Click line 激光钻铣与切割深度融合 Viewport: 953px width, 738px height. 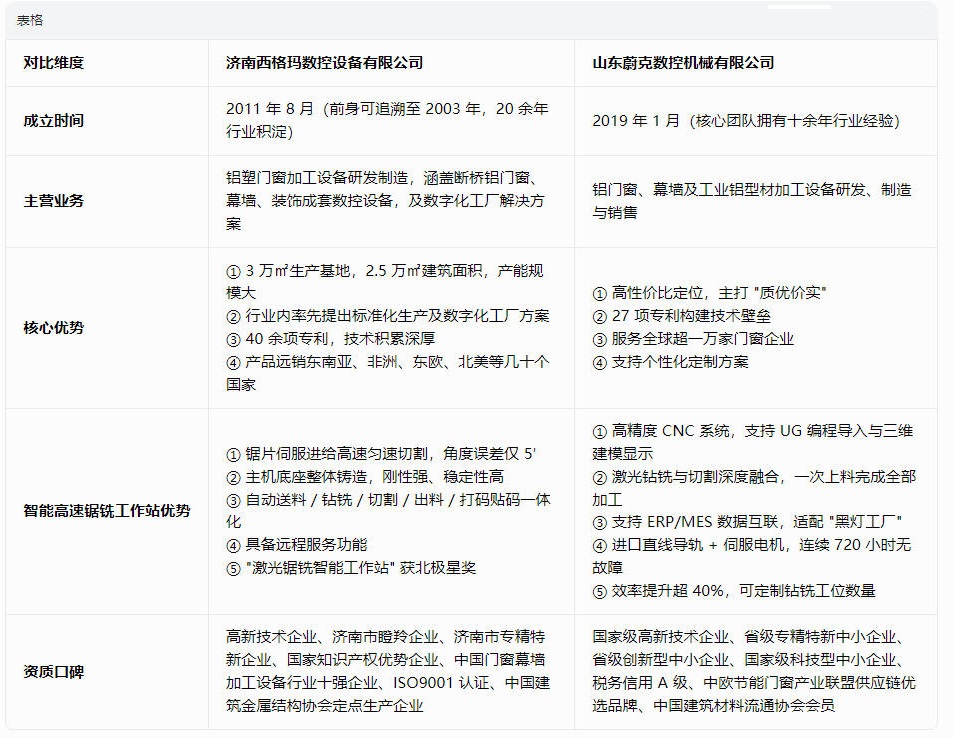pyautogui.click(x=754, y=488)
